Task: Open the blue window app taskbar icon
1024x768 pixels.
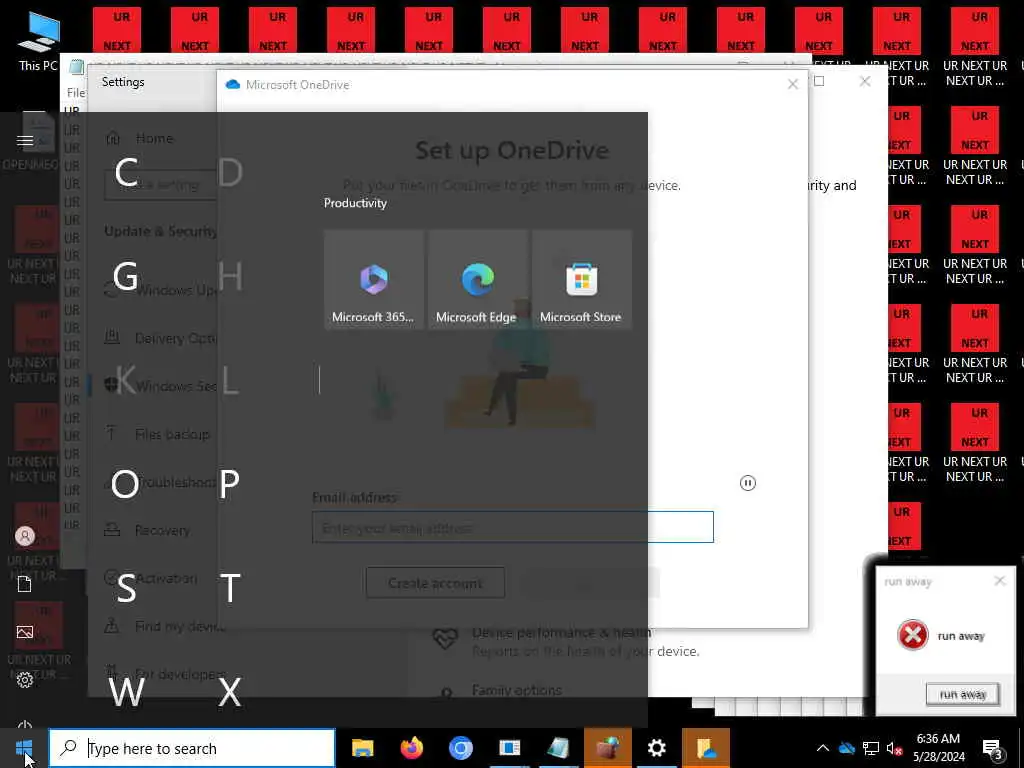Action: pyautogui.click(x=509, y=748)
